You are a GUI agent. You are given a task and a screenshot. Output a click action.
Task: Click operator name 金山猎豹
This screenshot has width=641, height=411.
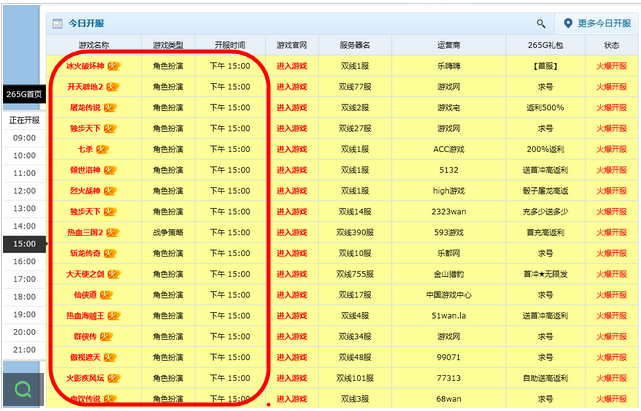[x=448, y=274]
